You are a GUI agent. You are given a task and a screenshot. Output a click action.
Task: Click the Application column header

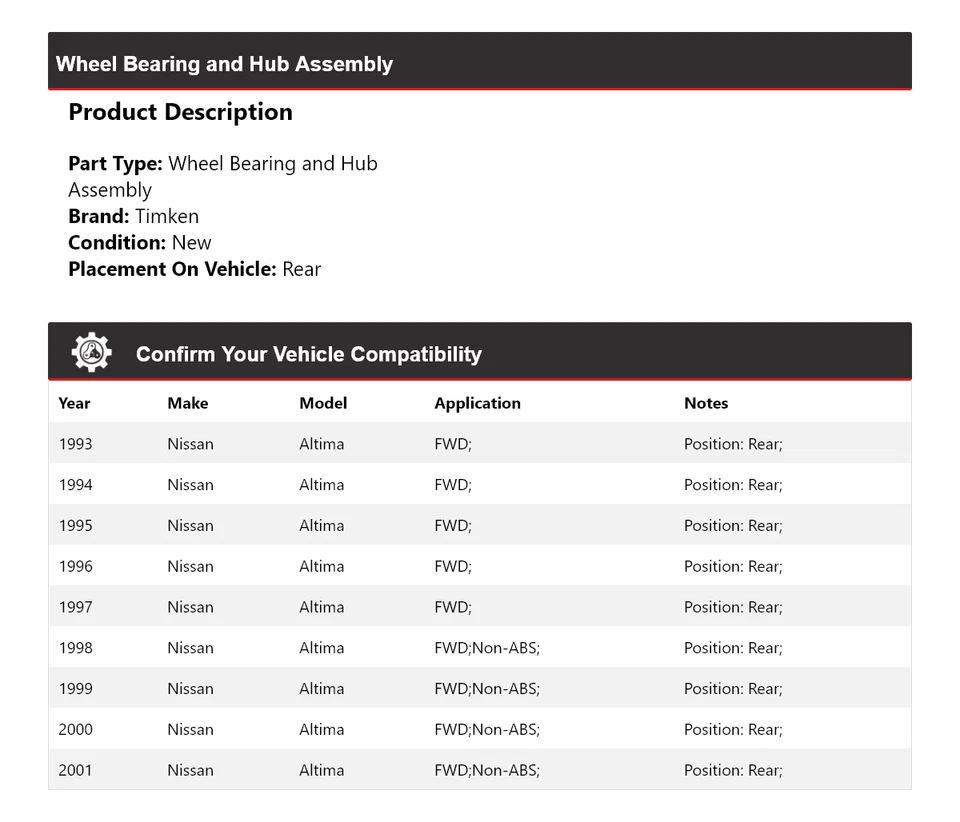tap(477, 403)
